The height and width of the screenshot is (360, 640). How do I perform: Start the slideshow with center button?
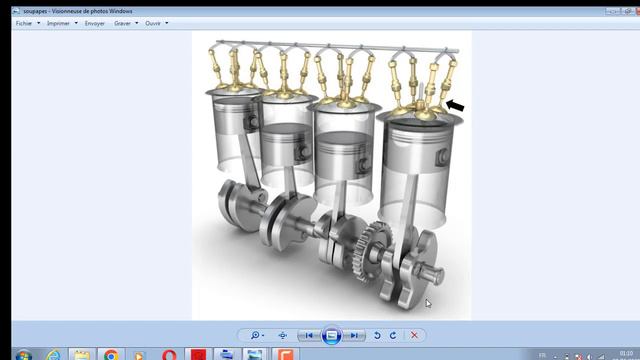coord(331,336)
